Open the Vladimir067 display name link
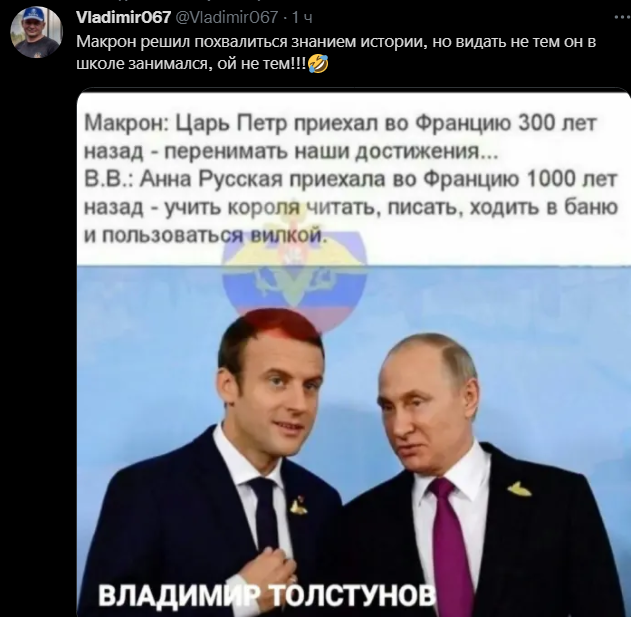Viewport: 631px width, 617px height. [x=124, y=17]
